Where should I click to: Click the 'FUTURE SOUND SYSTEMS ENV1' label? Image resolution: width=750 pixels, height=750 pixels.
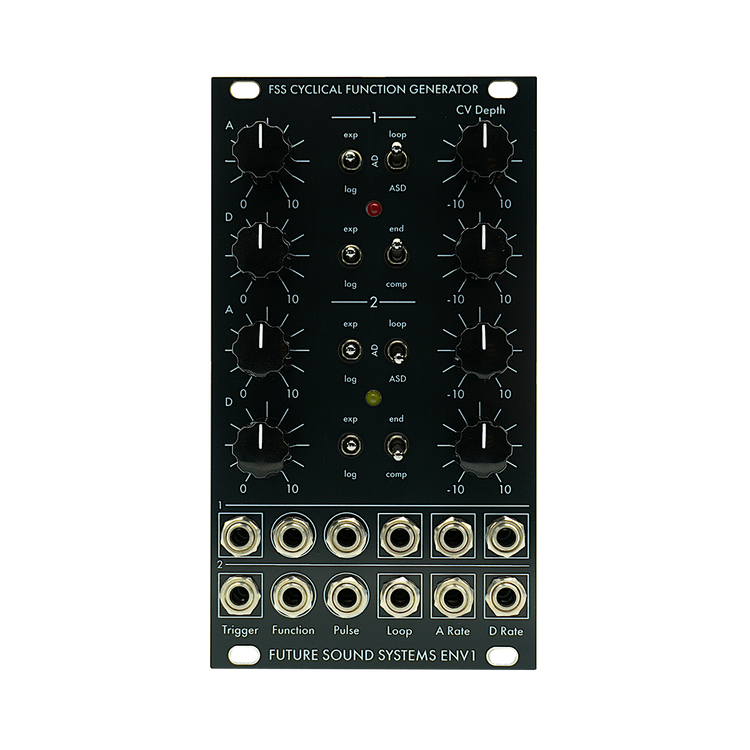click(373, 655)
